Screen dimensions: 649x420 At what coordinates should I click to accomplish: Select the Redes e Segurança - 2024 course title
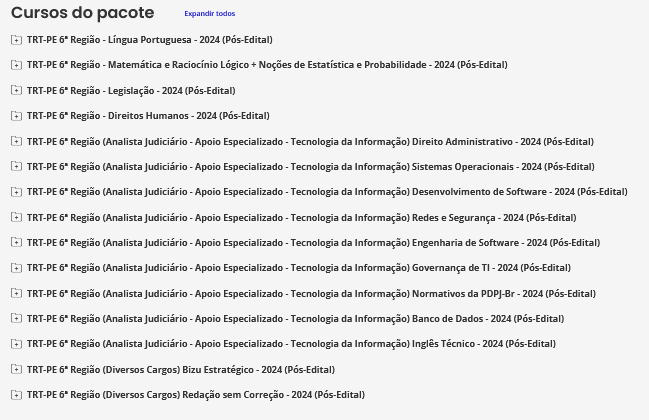pyautogui.click(x=302, y=218)
